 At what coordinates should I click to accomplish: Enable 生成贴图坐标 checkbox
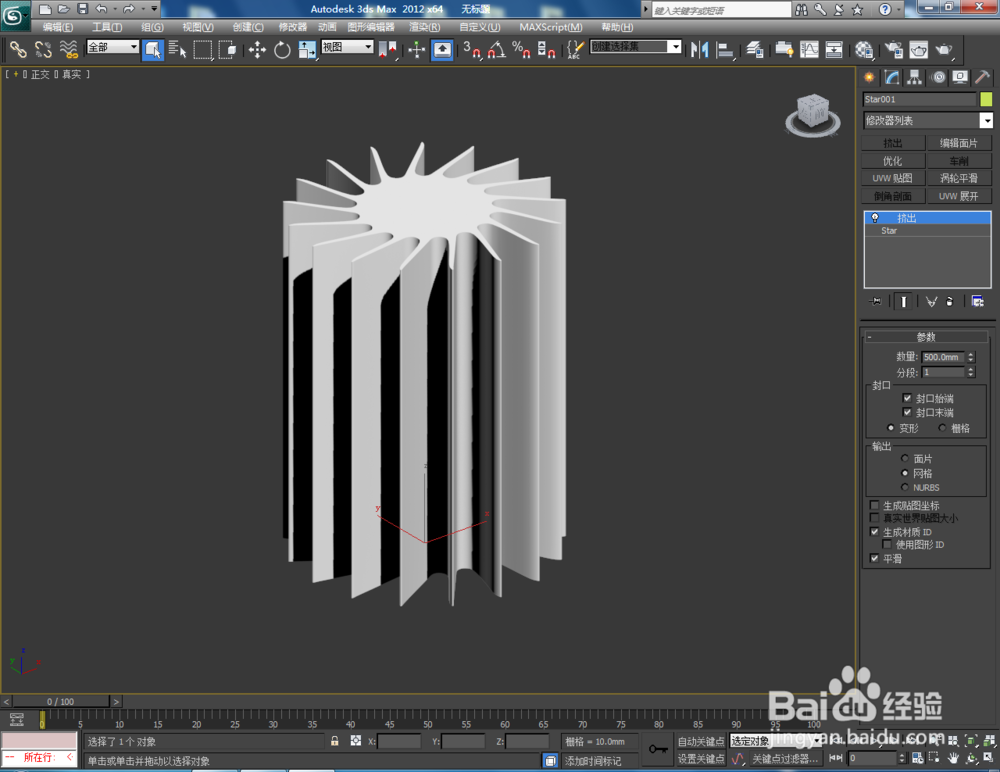point(874,505)
